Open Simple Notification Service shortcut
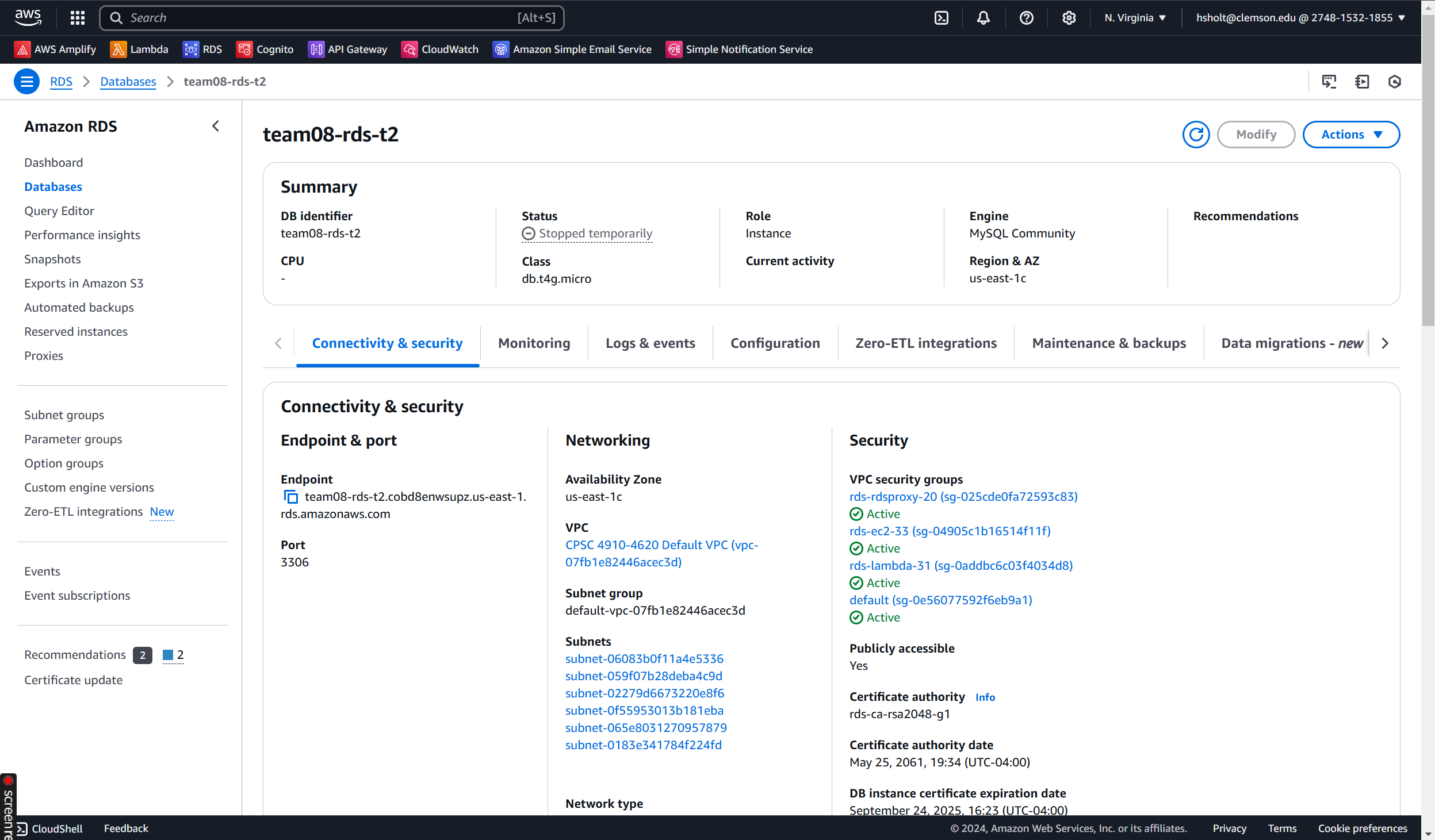The width and height of the screenshot is (1435, 840). pos(739,49)
